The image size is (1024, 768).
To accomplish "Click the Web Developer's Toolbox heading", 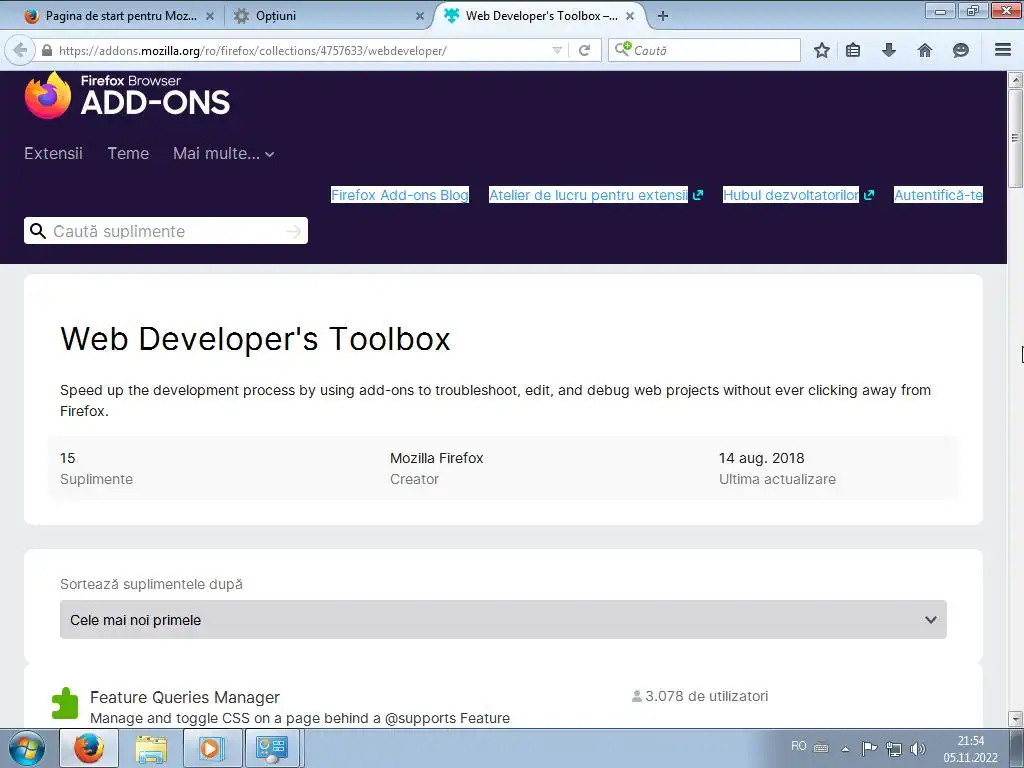I will click(255, 339).
